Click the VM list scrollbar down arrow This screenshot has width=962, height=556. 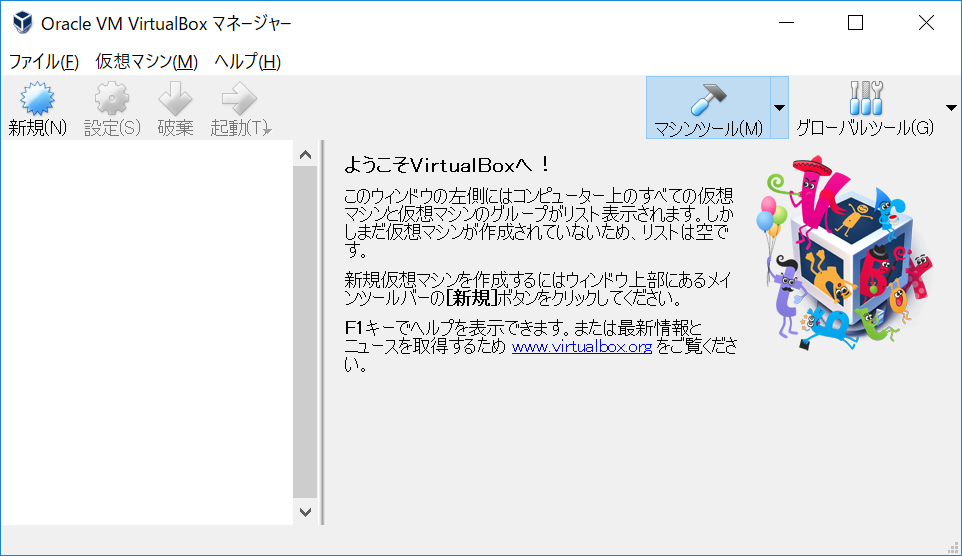click(306, 511)
